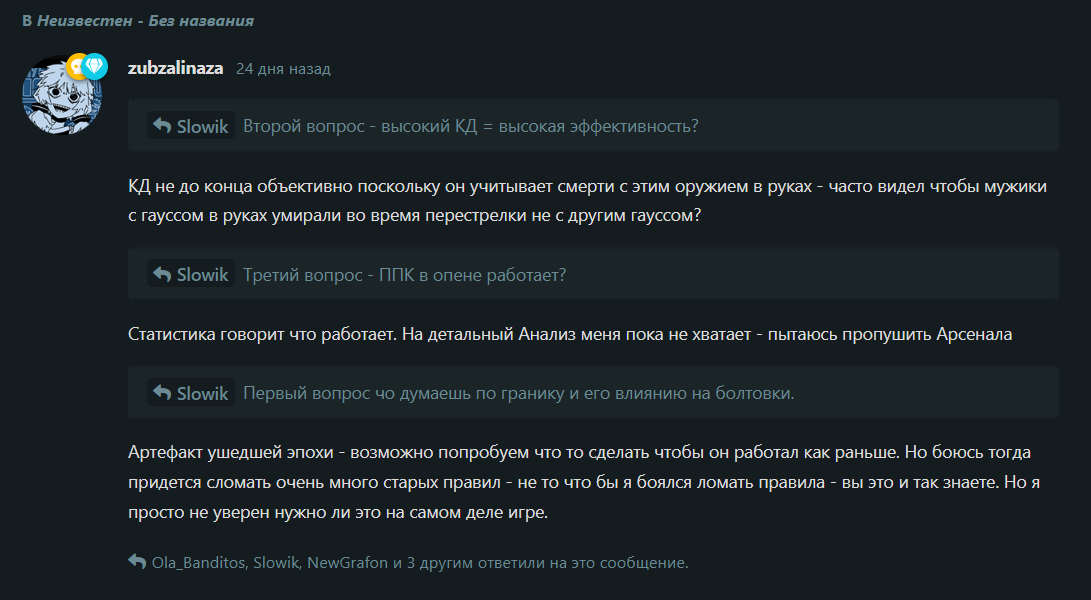Click the yellow skull badge on the avatar
The image size is (1091, 600).
coord(77,67)
